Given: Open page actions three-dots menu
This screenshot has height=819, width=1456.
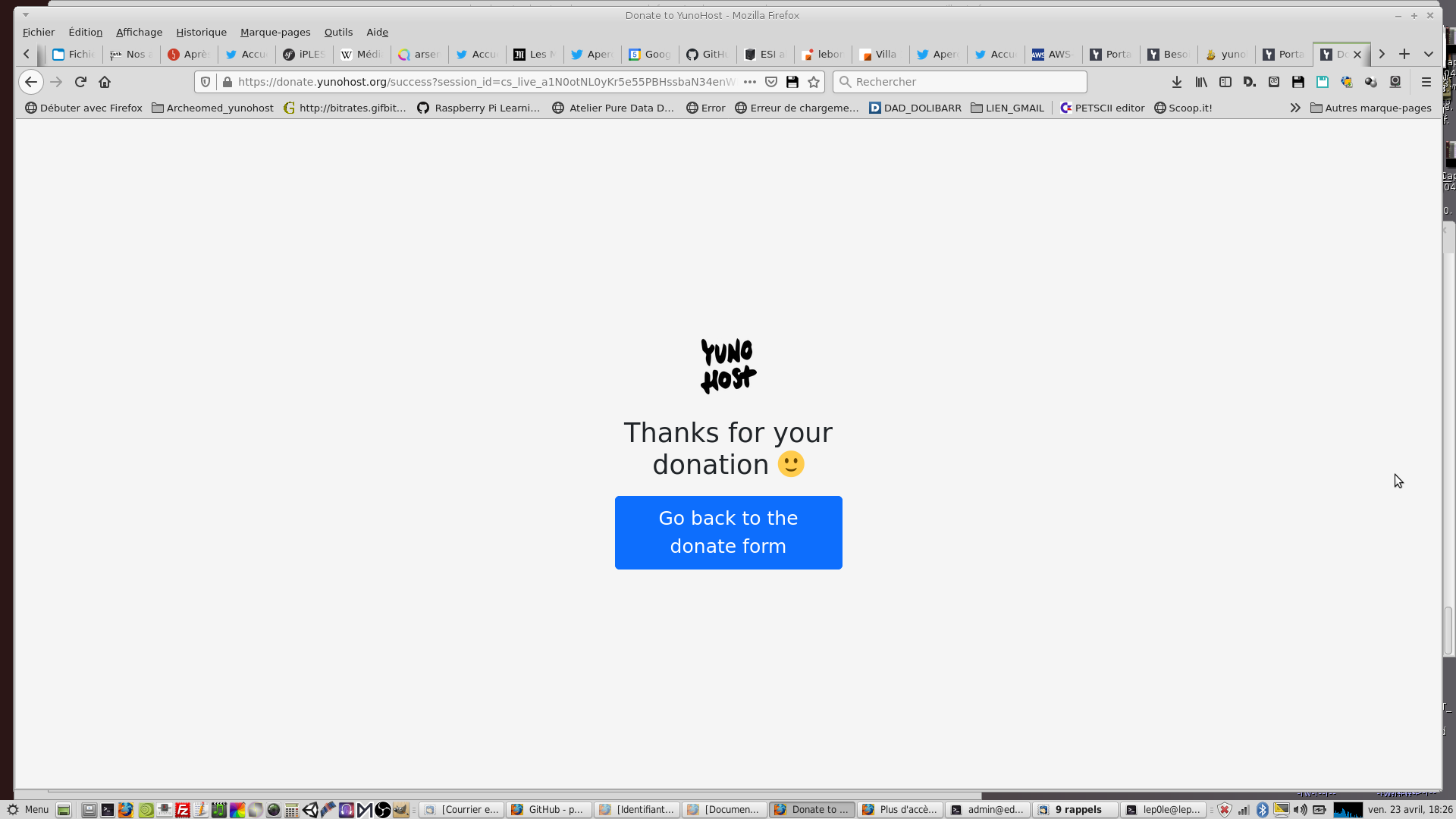Looking at the screenshot, I should [x=750, y=82].
